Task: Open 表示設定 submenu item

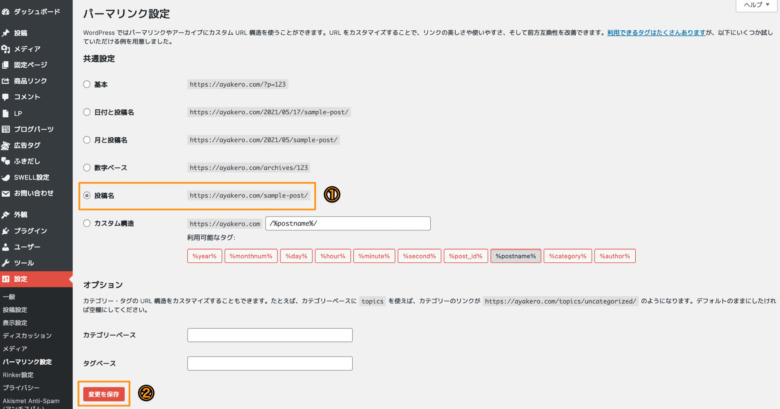Action: (x=15, y=322)
